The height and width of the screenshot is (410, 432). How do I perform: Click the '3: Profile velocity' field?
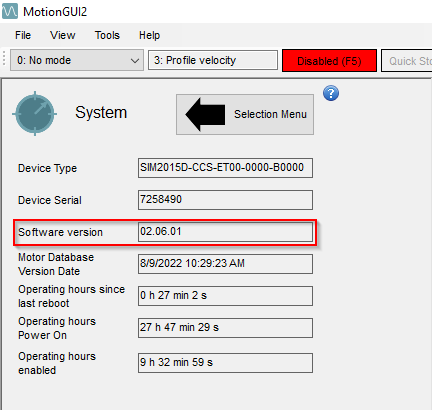tap(213, 60)
